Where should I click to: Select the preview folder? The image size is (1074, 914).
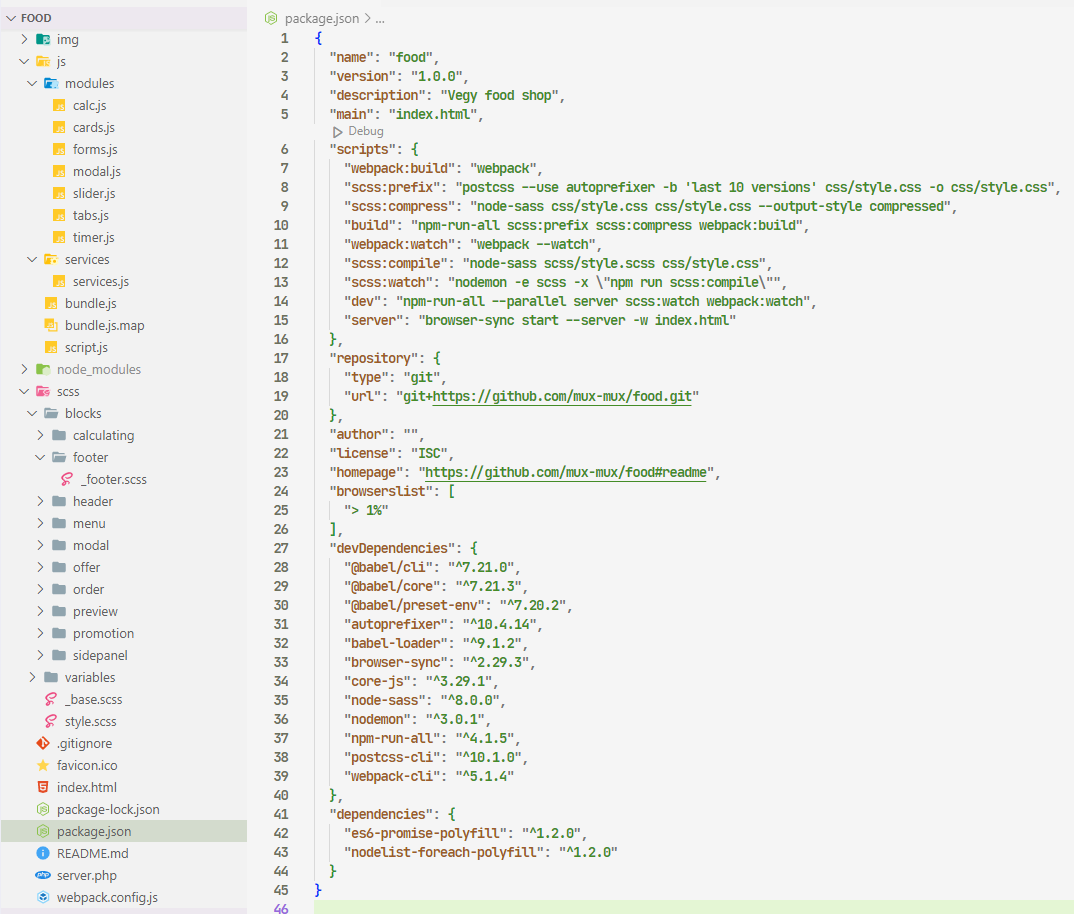pos(95,611)
